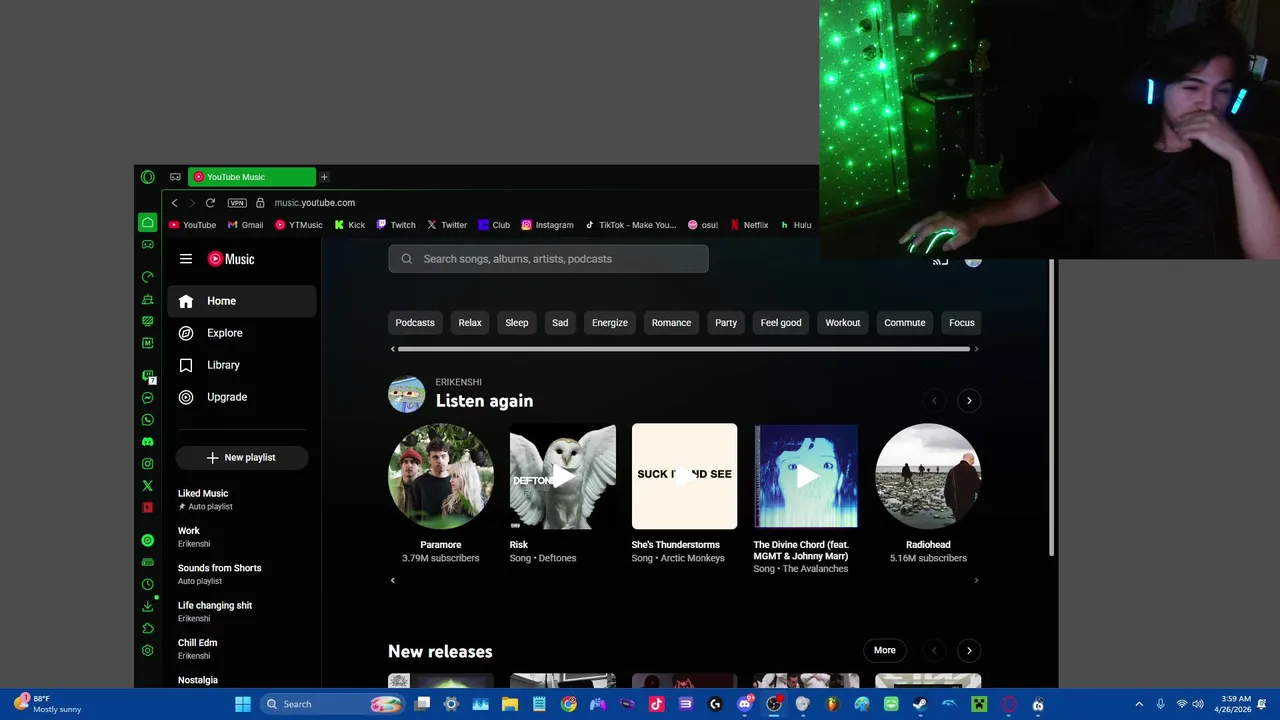The height and width of the screenshot is (720, 1280).
Task: Toggle the VPN badge in address bar
Action: point(237,203)
